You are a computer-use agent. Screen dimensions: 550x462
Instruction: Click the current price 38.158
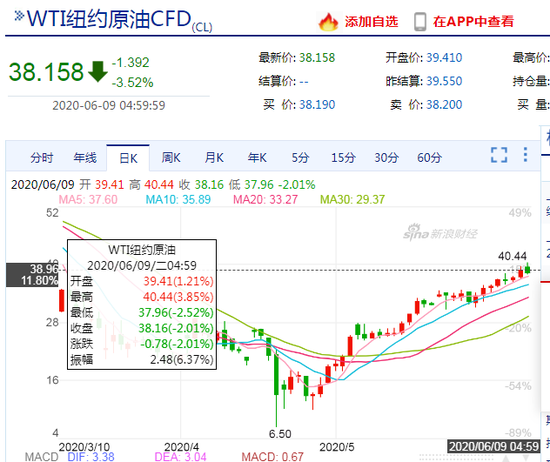[46, 72]
